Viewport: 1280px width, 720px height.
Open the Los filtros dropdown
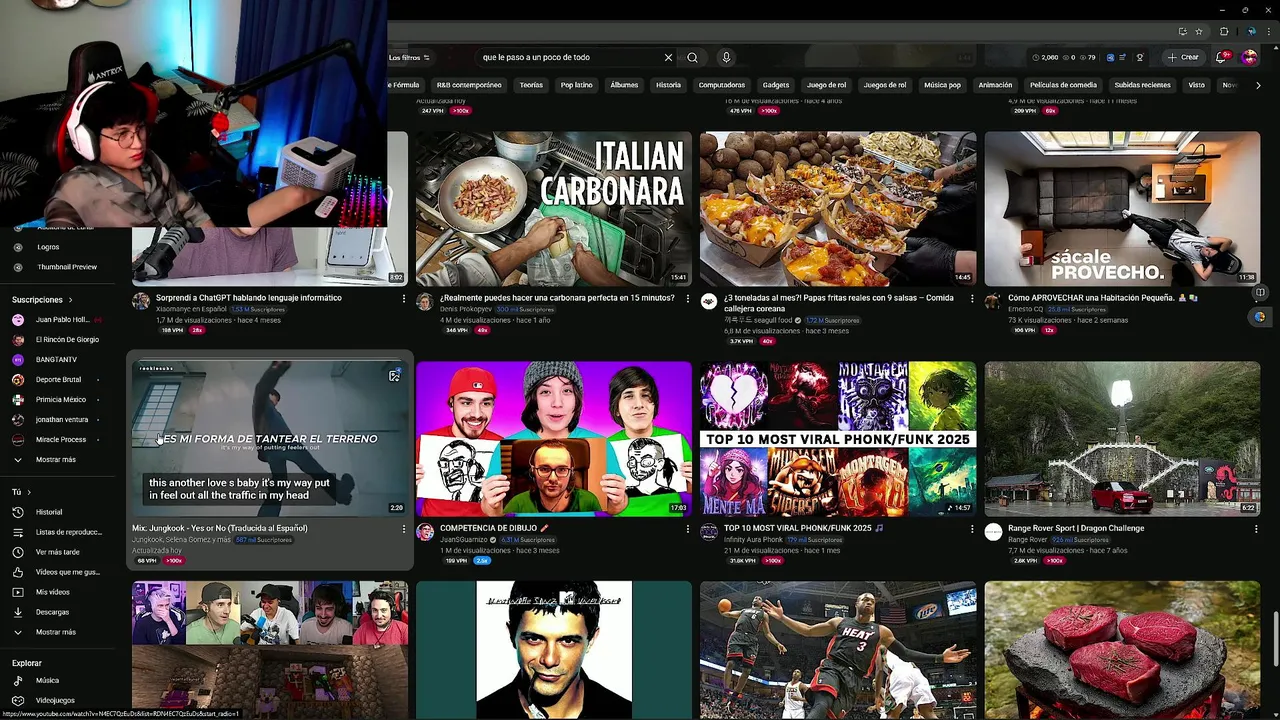[409, 57]
